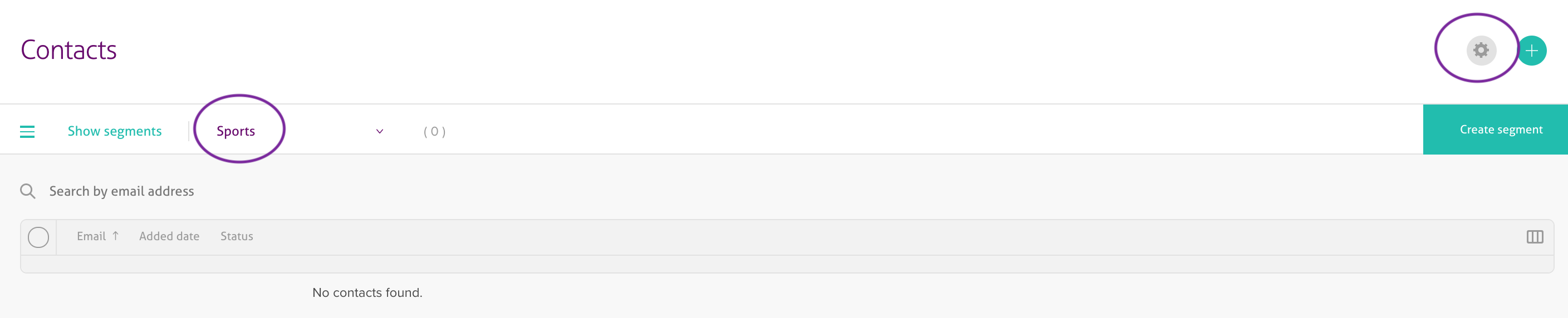The height and width of the screenshot is (318, 1568).
Task: Open the hamburger menu icon
Action: coord(27,131)
